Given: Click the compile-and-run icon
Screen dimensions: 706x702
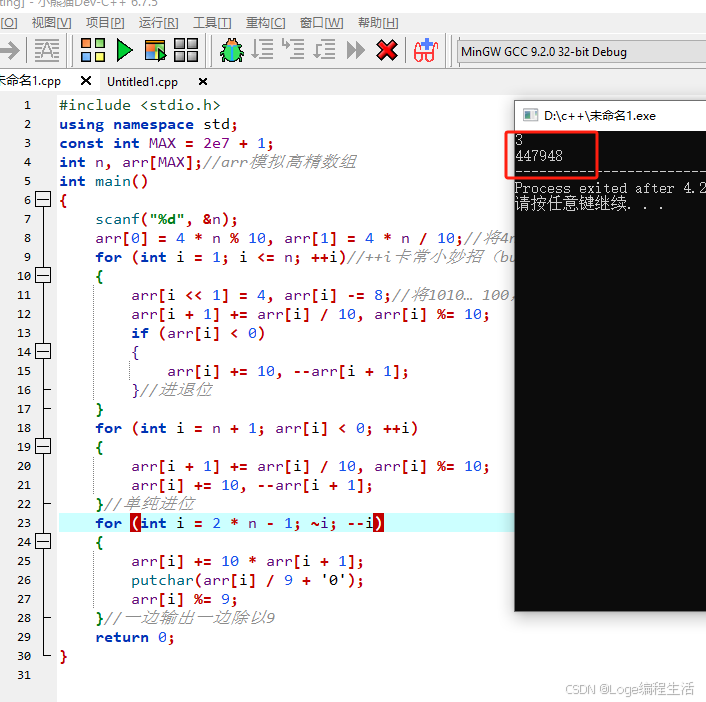Looking at the screenshot, I should 155,50.
